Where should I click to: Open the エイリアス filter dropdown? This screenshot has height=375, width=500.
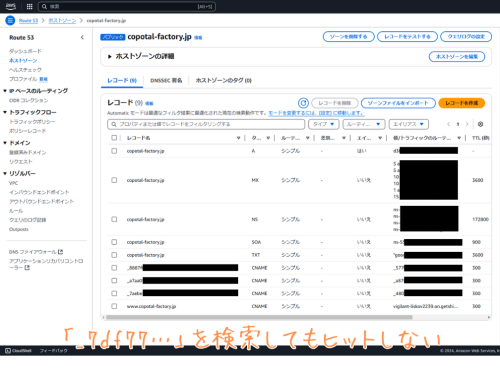(409, 124)
